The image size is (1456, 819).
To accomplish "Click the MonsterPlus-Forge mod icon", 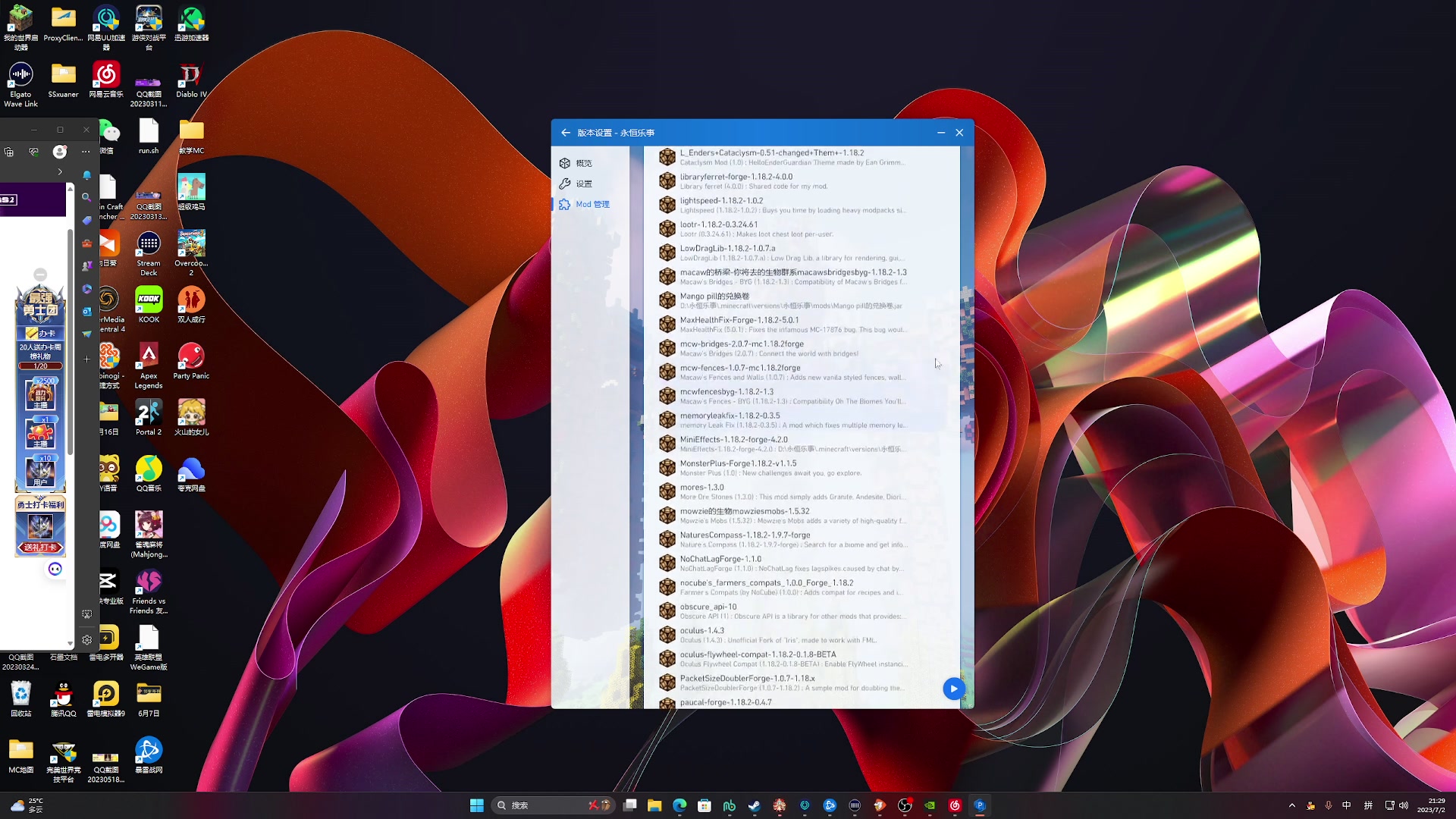I will [x=667, y=467].
